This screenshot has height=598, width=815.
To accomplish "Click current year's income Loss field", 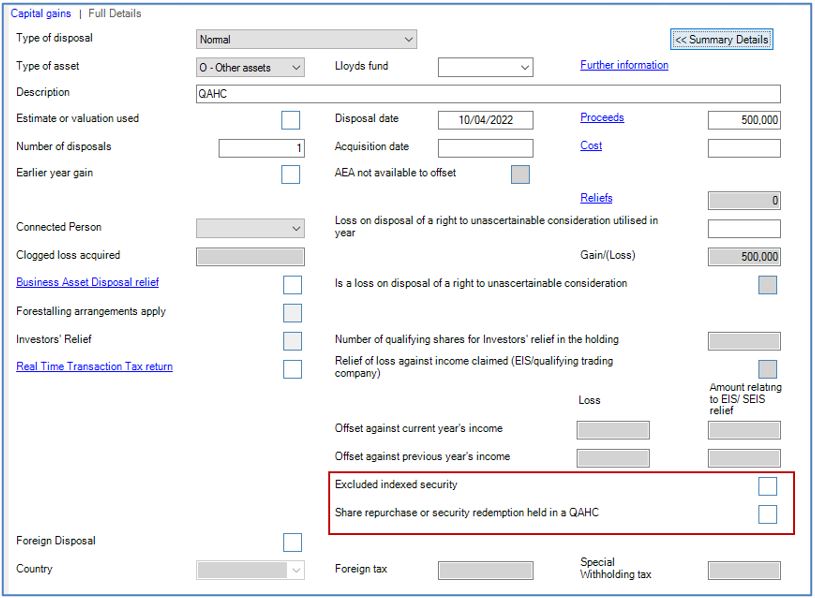I will [613, 430].
